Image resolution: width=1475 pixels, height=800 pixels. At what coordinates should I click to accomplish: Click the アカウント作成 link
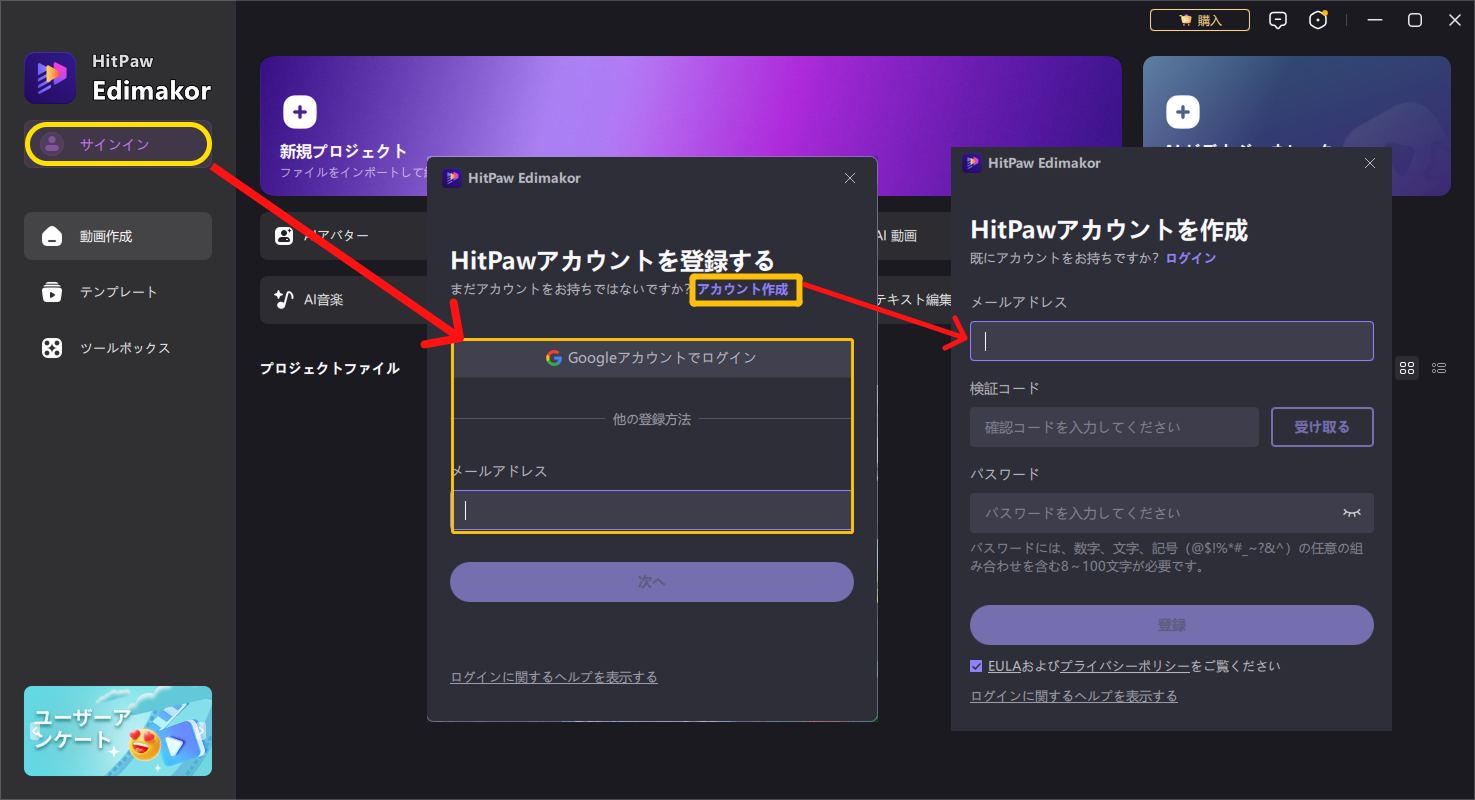pos(745,290)
